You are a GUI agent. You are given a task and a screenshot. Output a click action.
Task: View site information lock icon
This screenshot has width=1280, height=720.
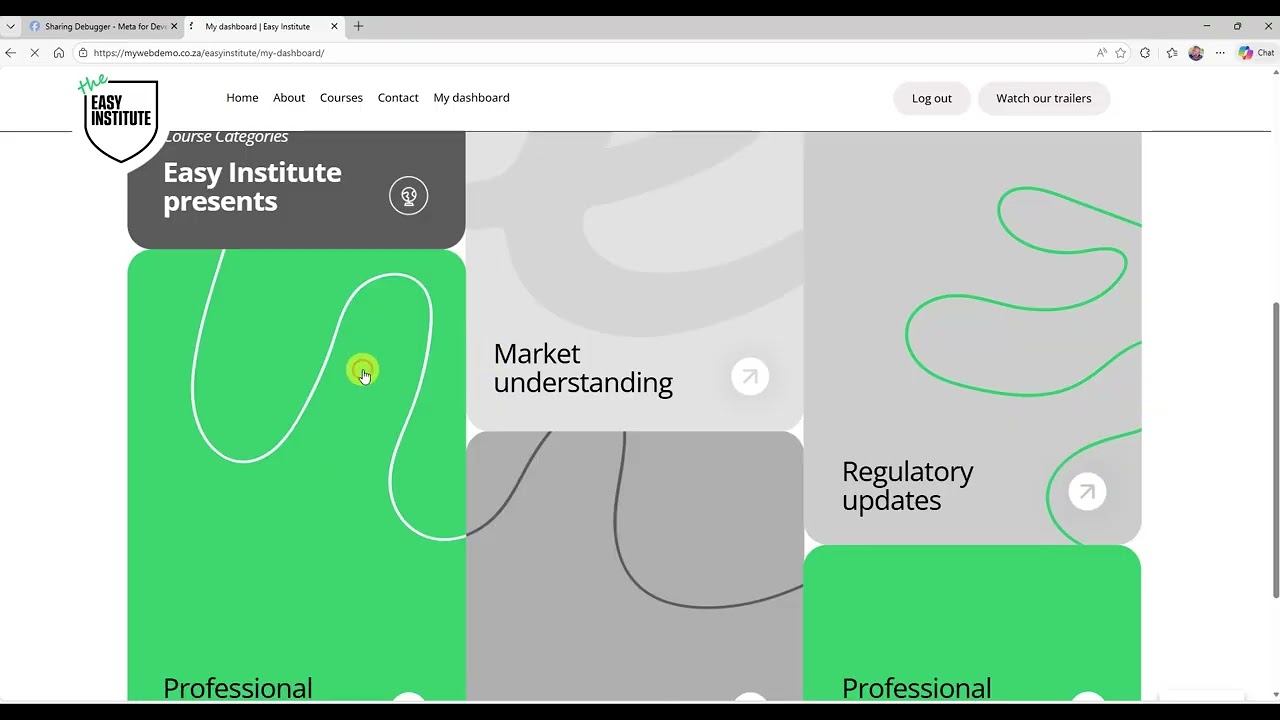pos(84,53)
